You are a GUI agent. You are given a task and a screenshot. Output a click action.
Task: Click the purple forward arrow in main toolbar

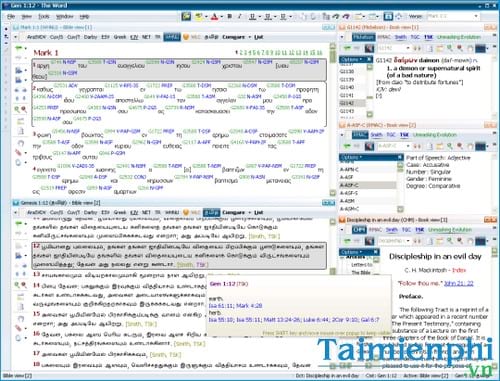[346, 16]
